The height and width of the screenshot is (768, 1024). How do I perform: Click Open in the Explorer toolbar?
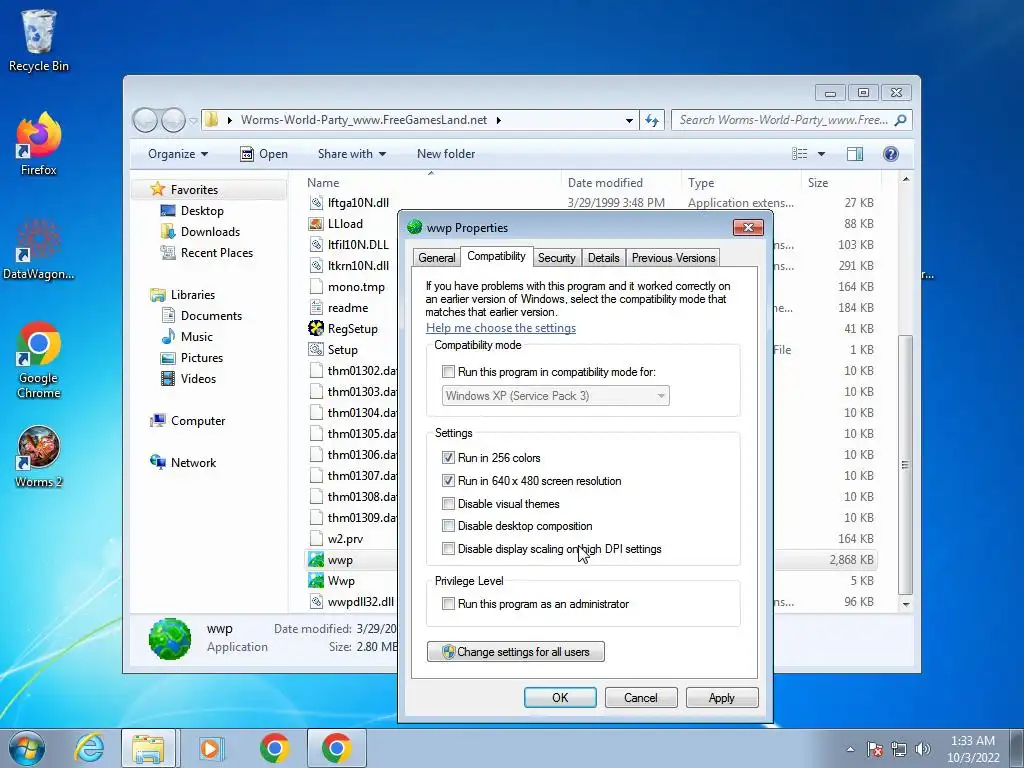tap(264, 154)
